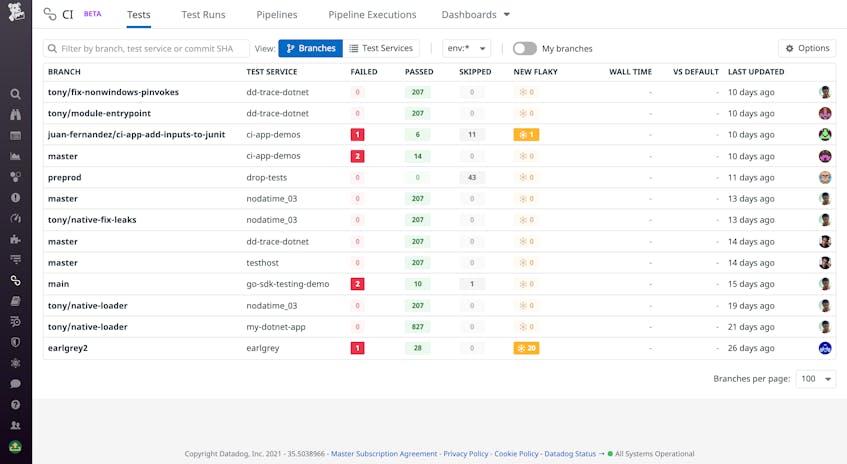Open Watchdog binoculars icon
This screenshot has width=847, height=464.
tap(16, 115)
